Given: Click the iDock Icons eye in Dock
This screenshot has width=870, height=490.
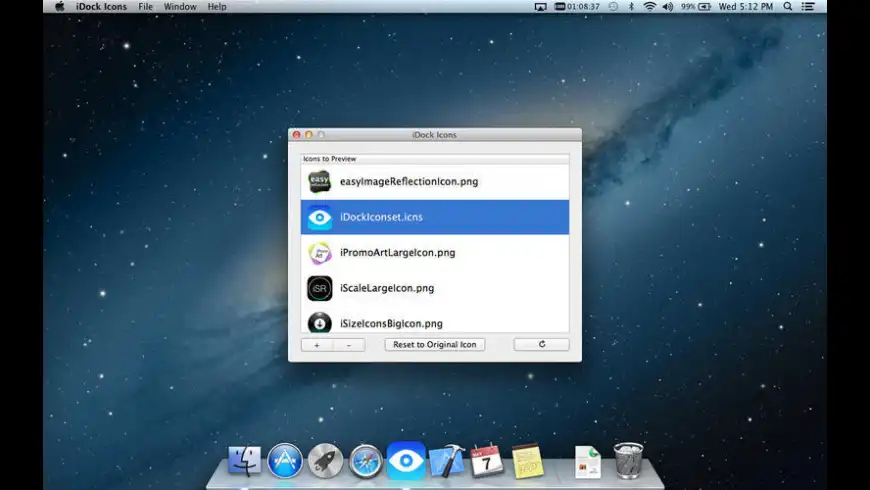Looking at the screenshot, I should [x=406, y=460].
